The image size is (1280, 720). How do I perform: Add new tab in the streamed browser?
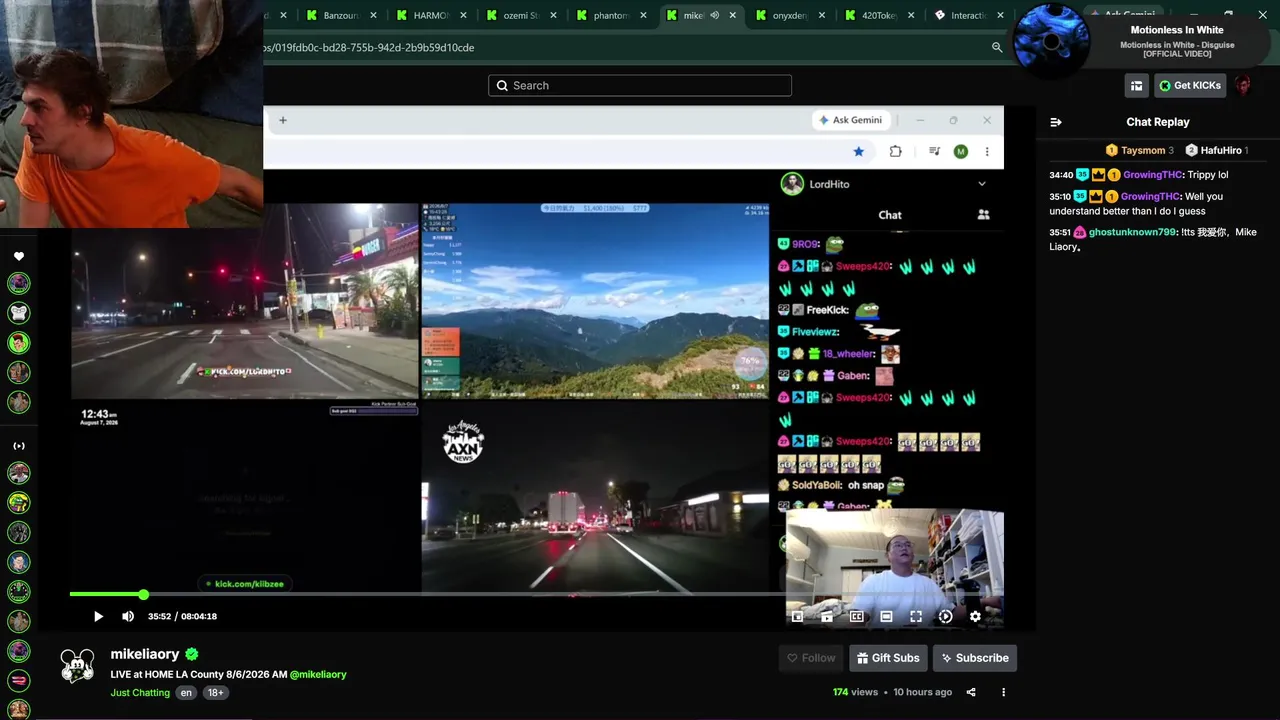283,120
